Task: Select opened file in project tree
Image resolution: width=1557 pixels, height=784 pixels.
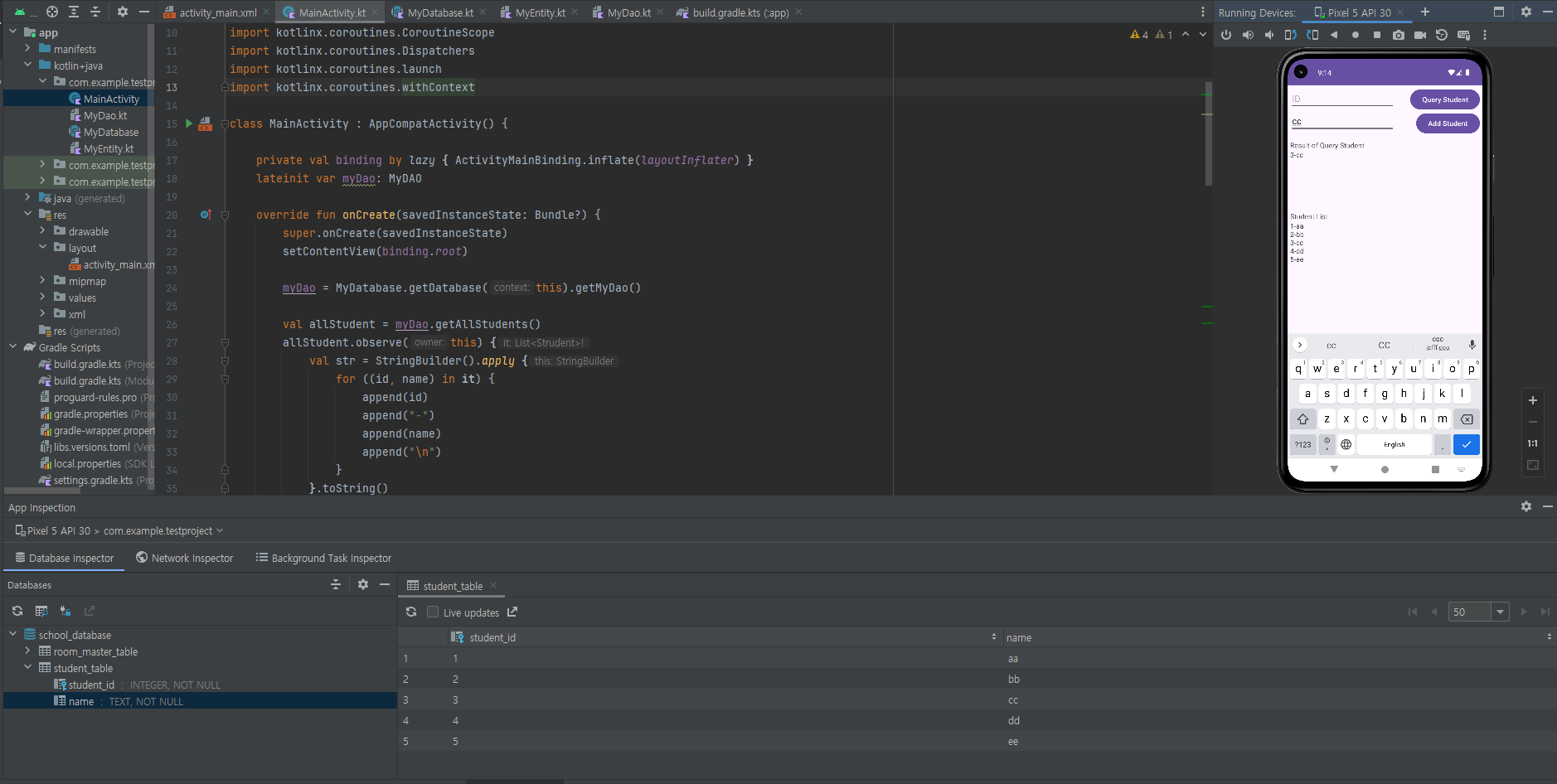Action: pos(52,12)
